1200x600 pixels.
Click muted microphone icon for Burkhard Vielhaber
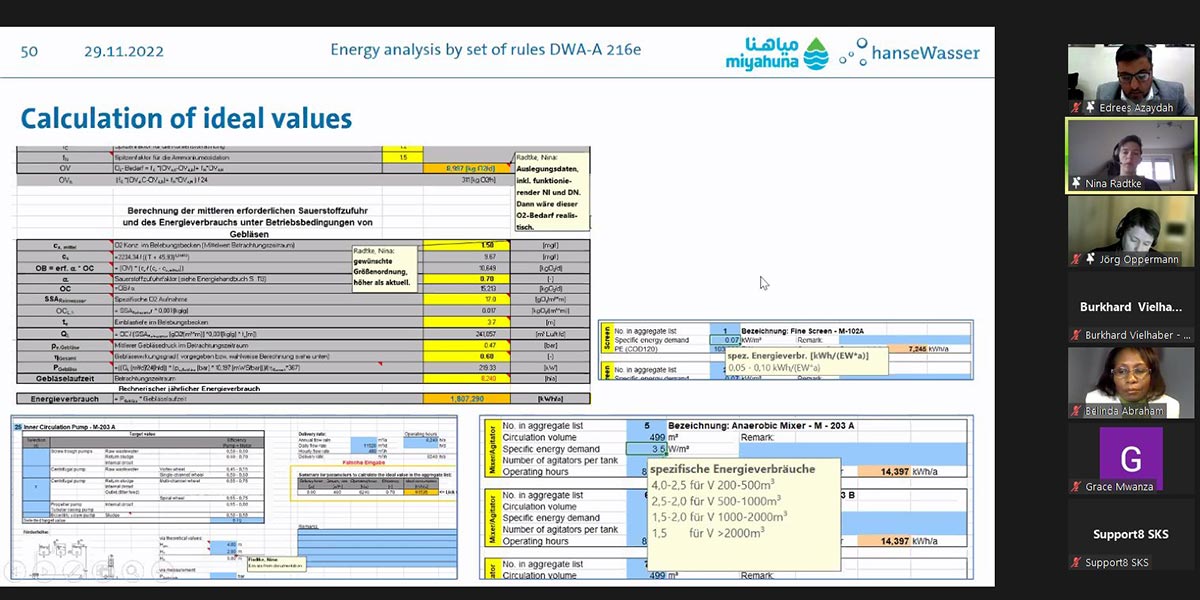coord(1077,335)
